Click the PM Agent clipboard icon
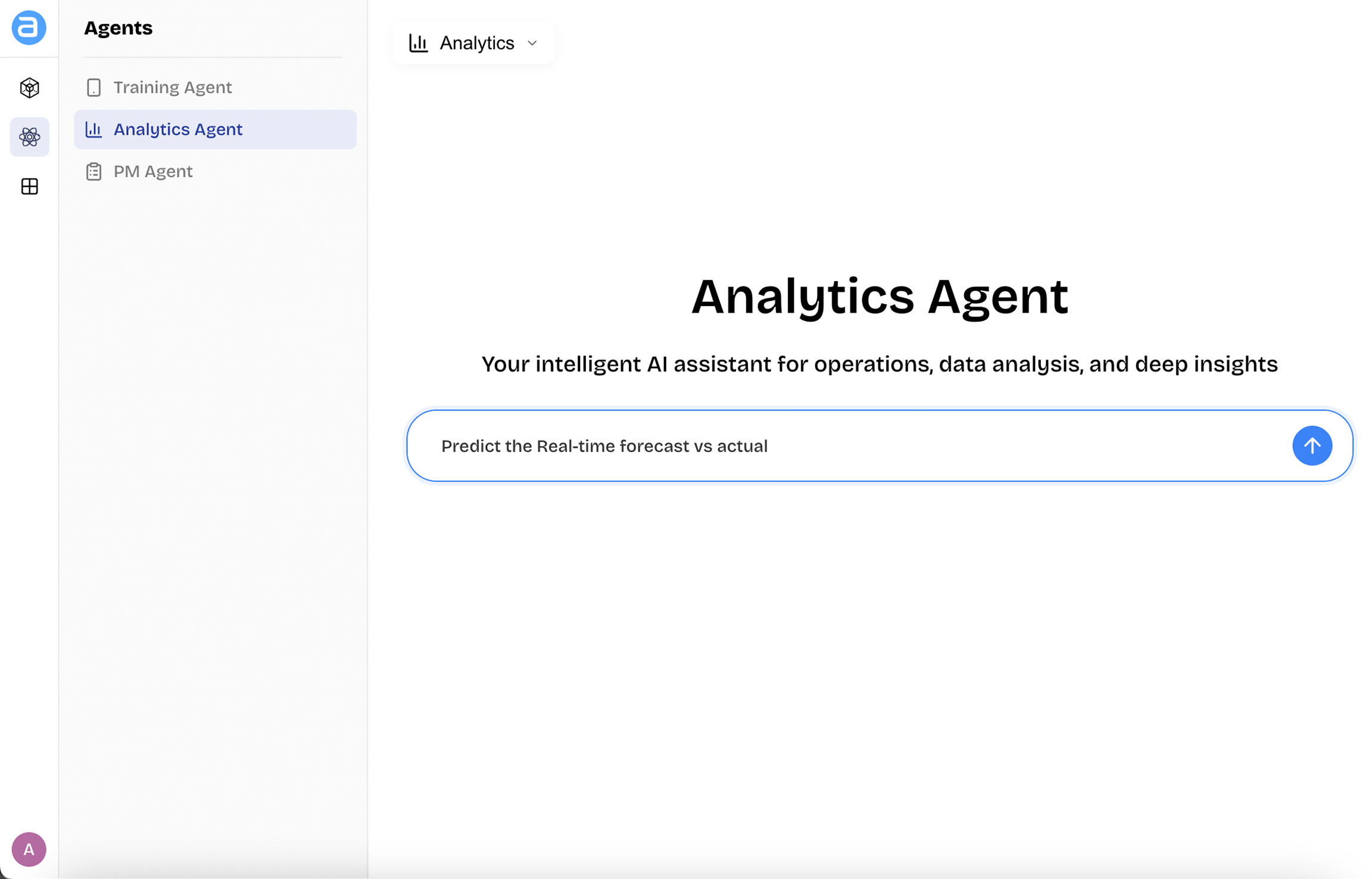This screenshot has height=879, width=1372. click(x=93, y=172)
